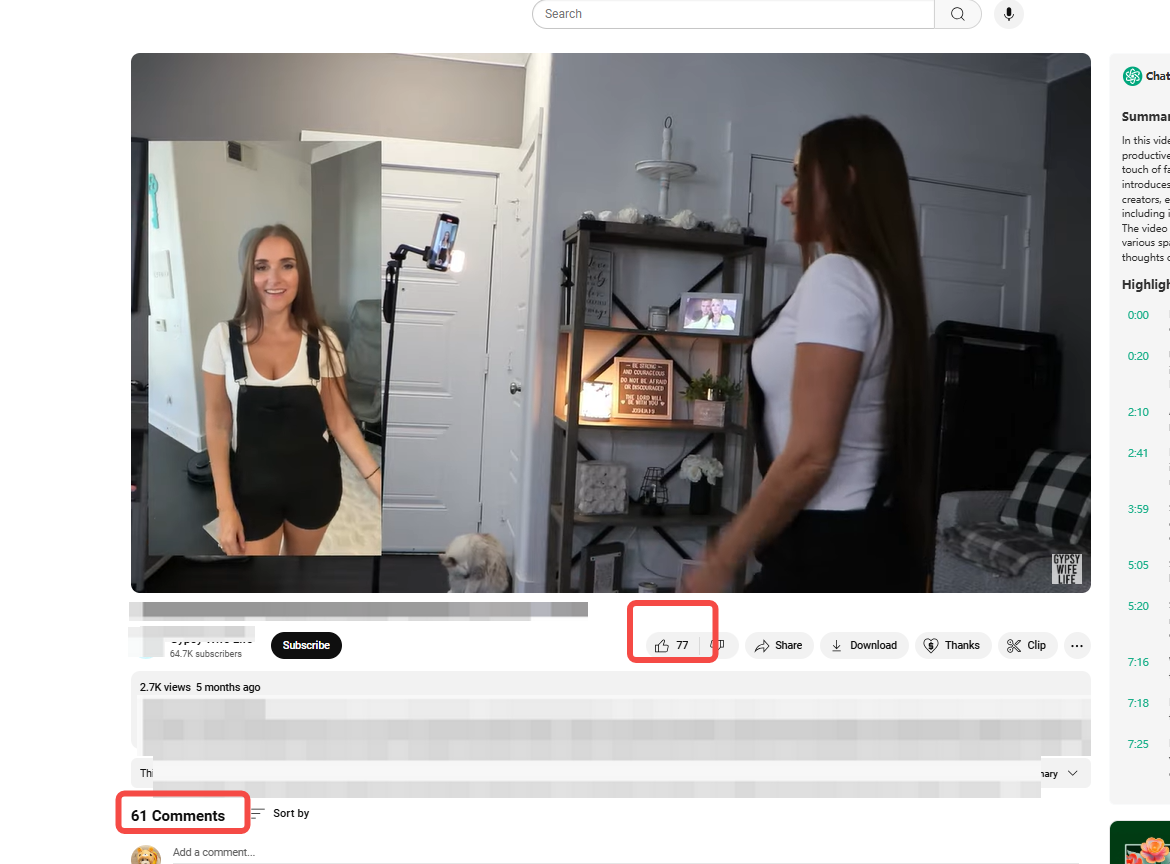
Task: Open the Sort by comments menu
Action: tap(280, 813)
